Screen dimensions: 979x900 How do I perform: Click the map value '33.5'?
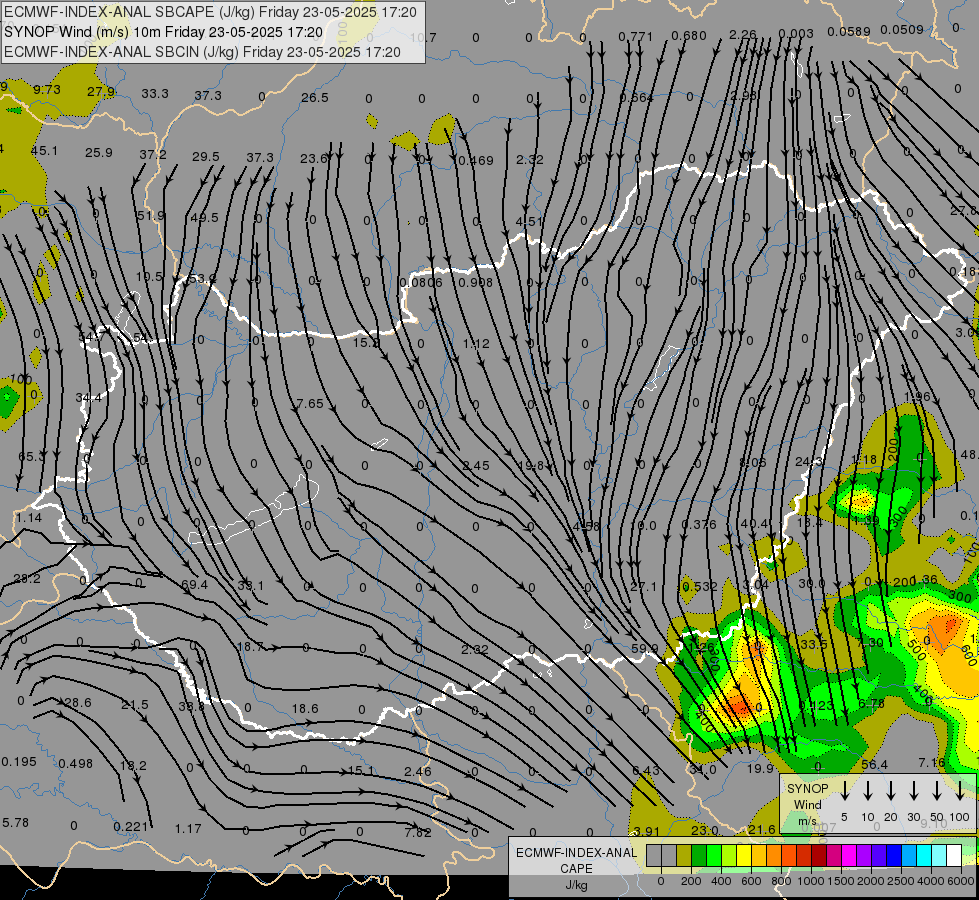[x=814, y=644]
